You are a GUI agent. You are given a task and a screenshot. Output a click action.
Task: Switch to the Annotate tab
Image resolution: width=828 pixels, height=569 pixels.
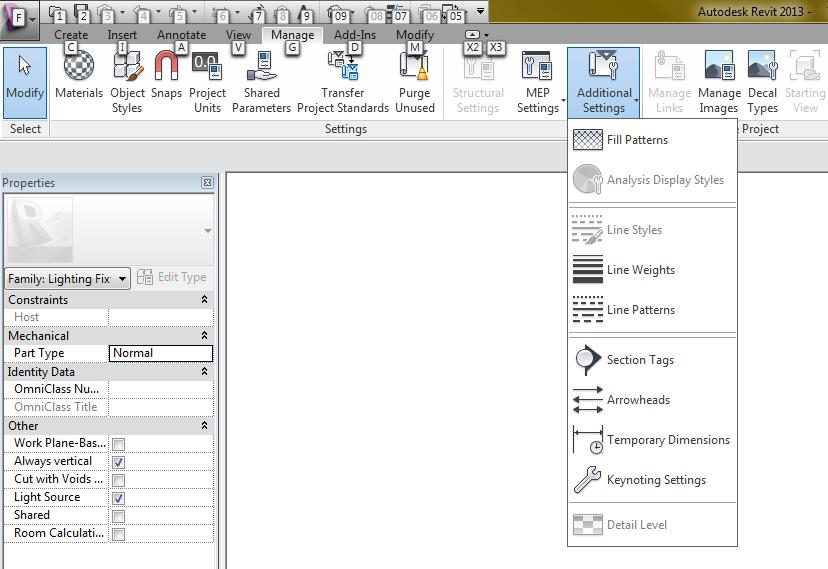click(182, 35)
